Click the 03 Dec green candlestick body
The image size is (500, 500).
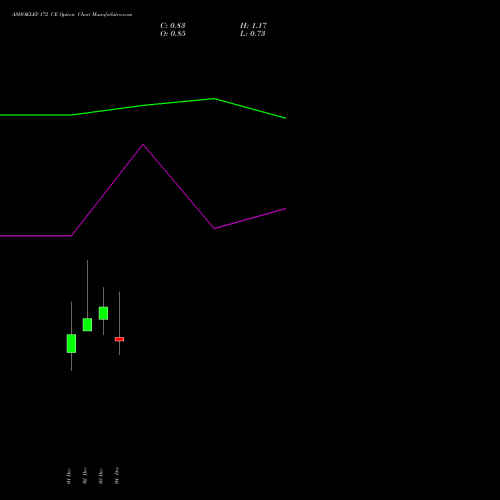coord(103,313)
